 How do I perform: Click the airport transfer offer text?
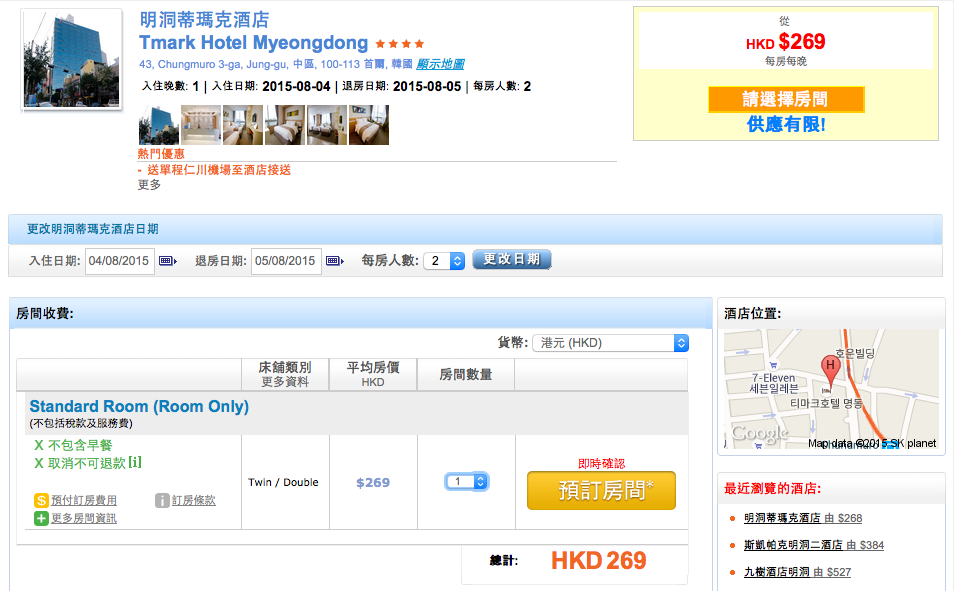[219, 170]
